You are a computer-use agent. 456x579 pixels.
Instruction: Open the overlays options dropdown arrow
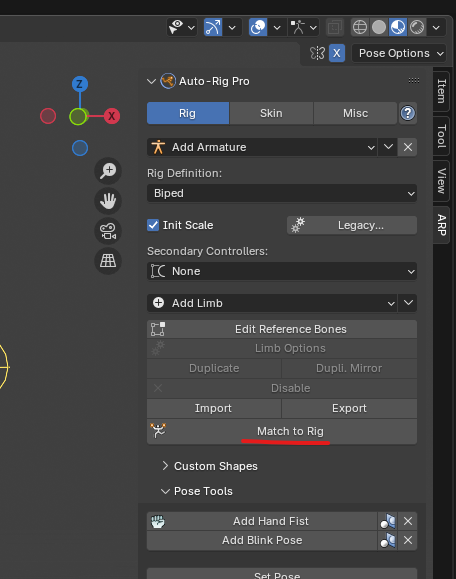pos(277,27)
